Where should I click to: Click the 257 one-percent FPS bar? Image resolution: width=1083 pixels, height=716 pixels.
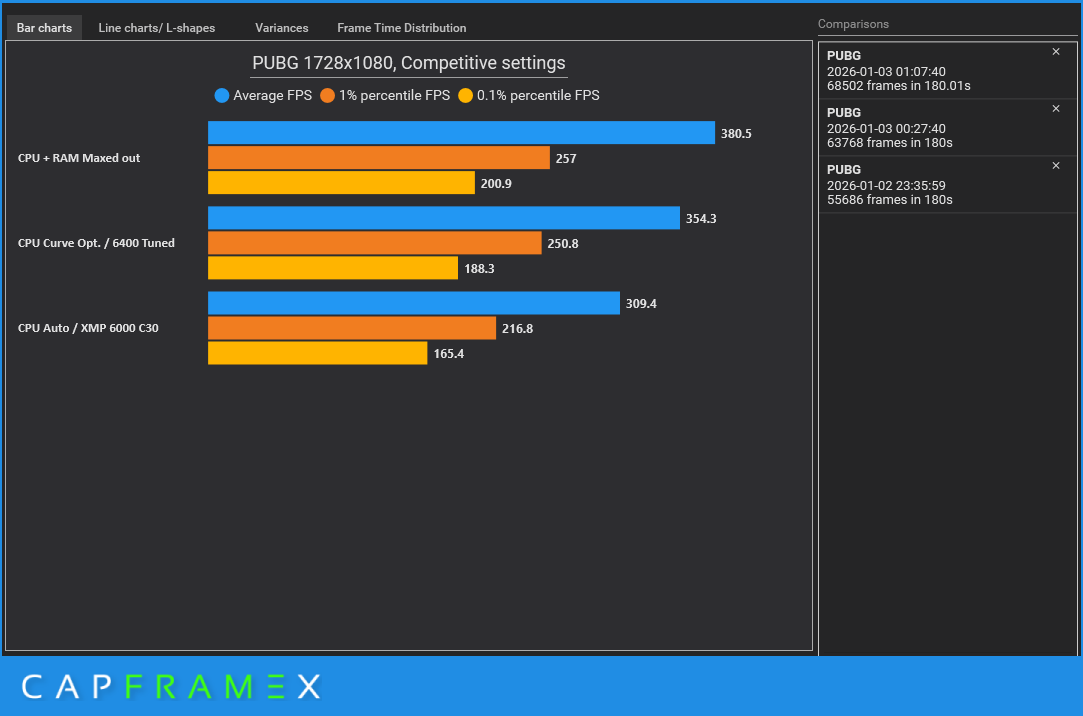tap(378, 157)
